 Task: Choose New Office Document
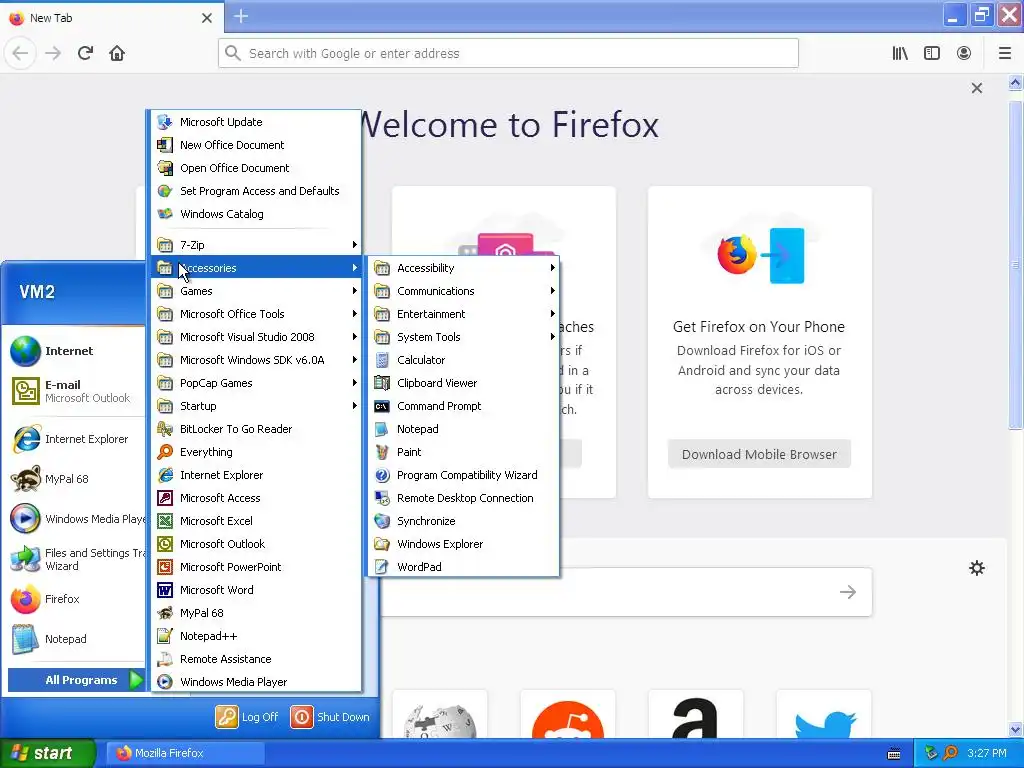[257, 145]
